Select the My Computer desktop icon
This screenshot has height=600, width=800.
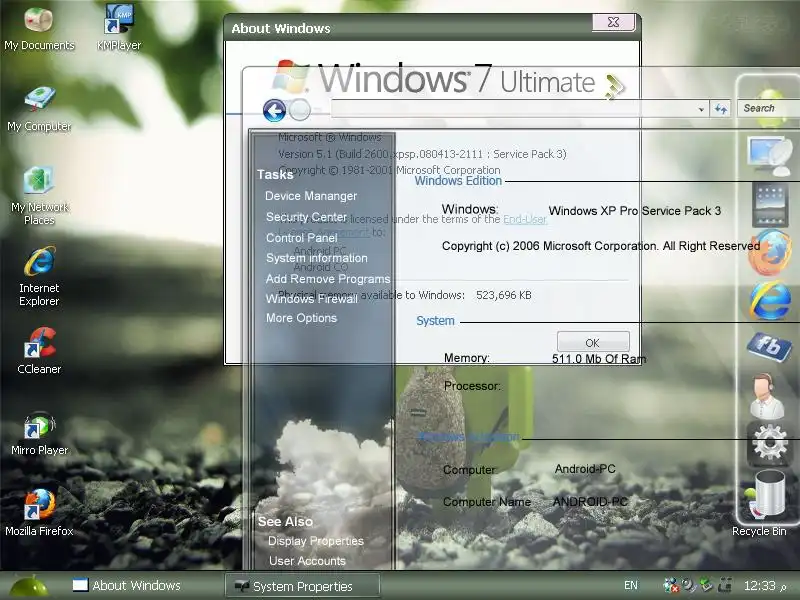point(39,109)
